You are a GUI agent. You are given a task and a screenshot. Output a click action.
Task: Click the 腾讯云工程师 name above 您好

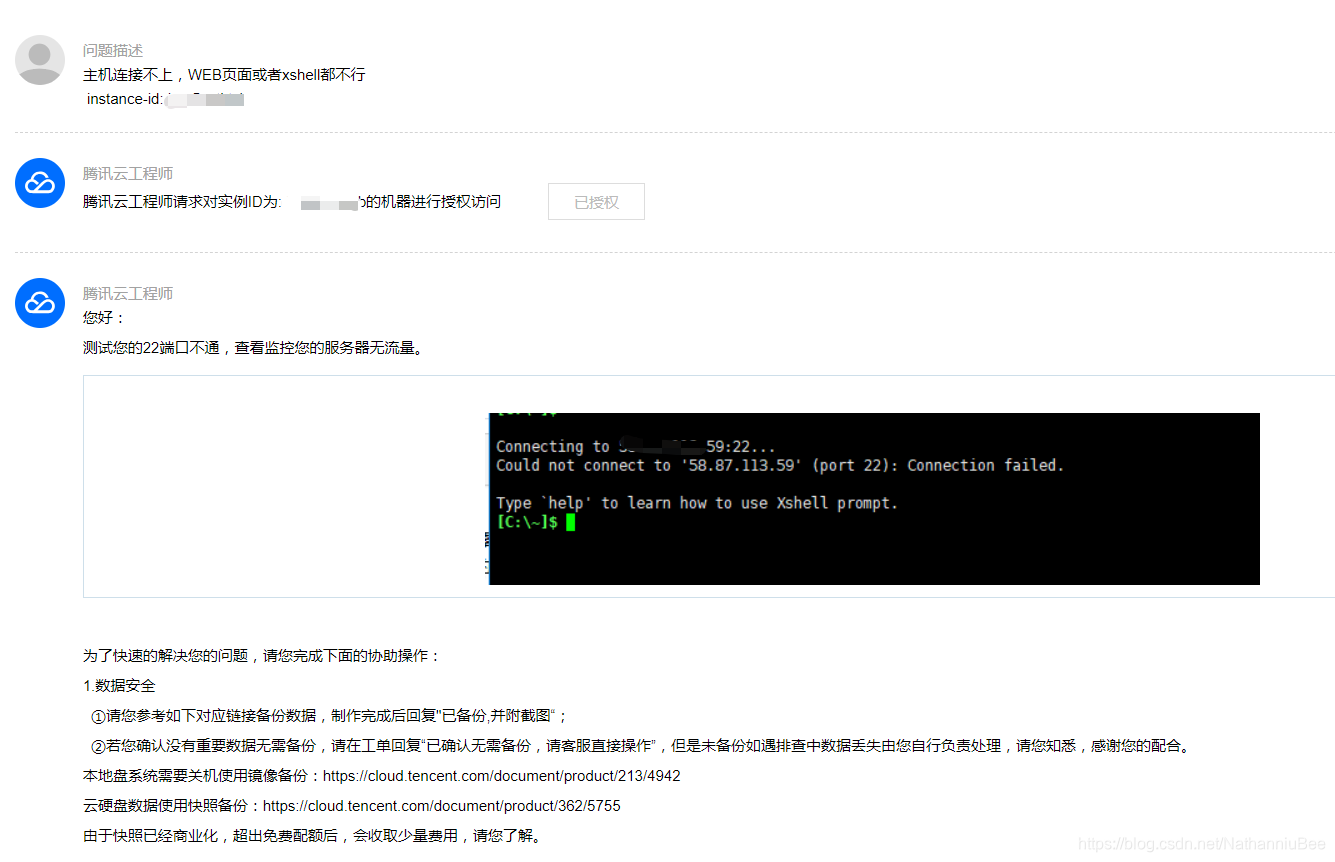click(128, 294)
